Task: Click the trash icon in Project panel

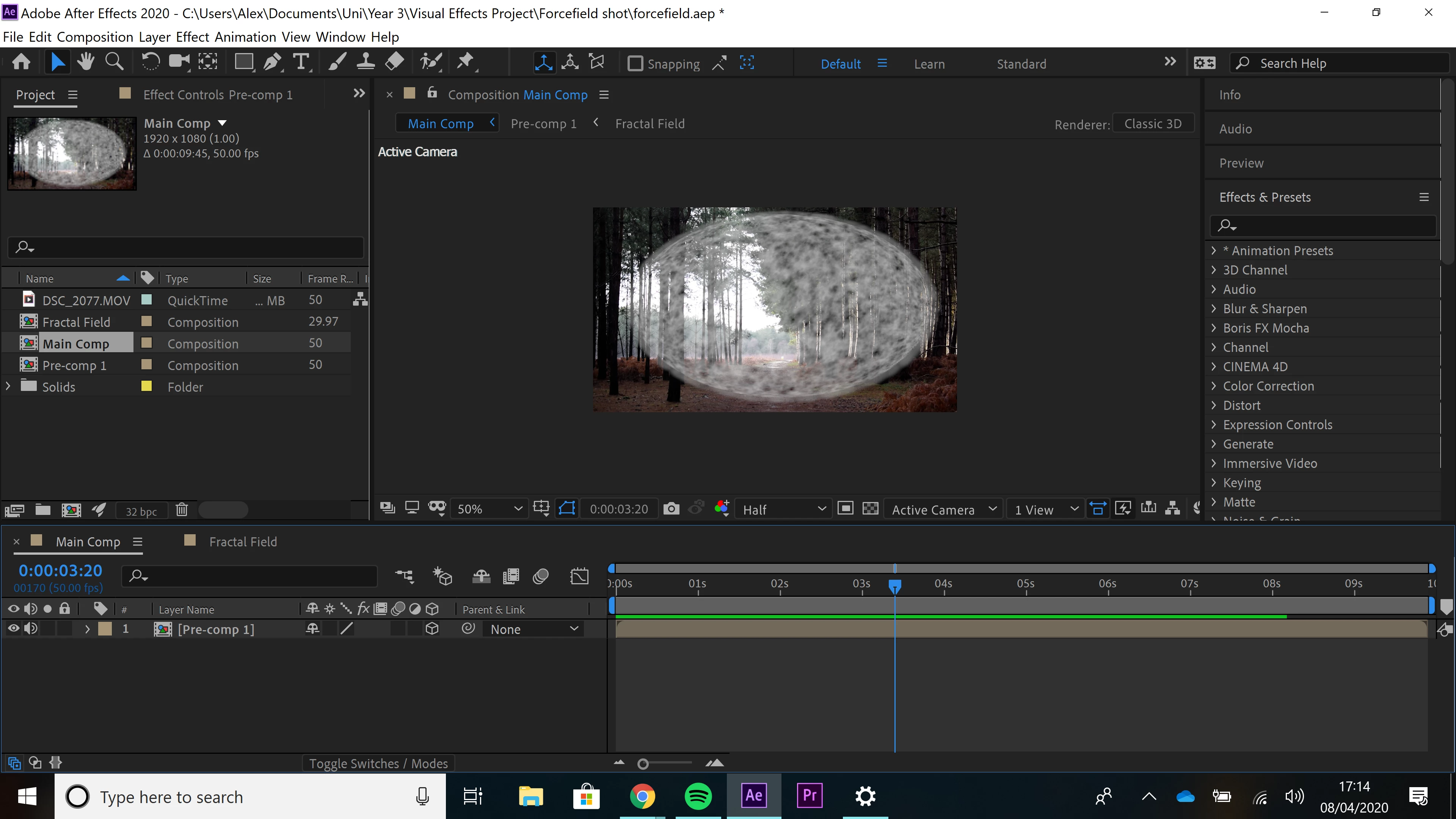Action: coord(182,510)
